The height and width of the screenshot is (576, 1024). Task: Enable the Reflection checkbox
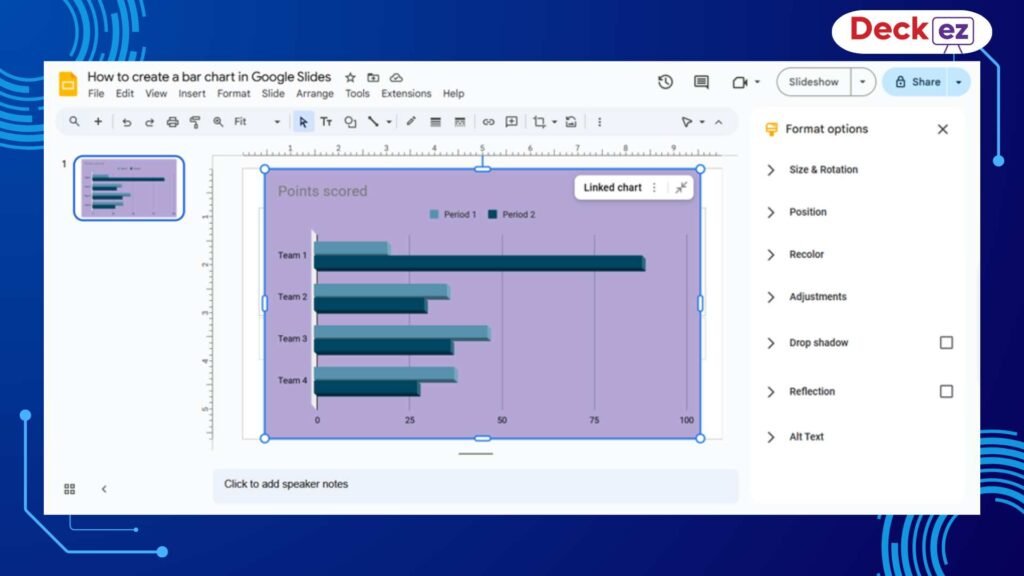(x=946, y=391)
